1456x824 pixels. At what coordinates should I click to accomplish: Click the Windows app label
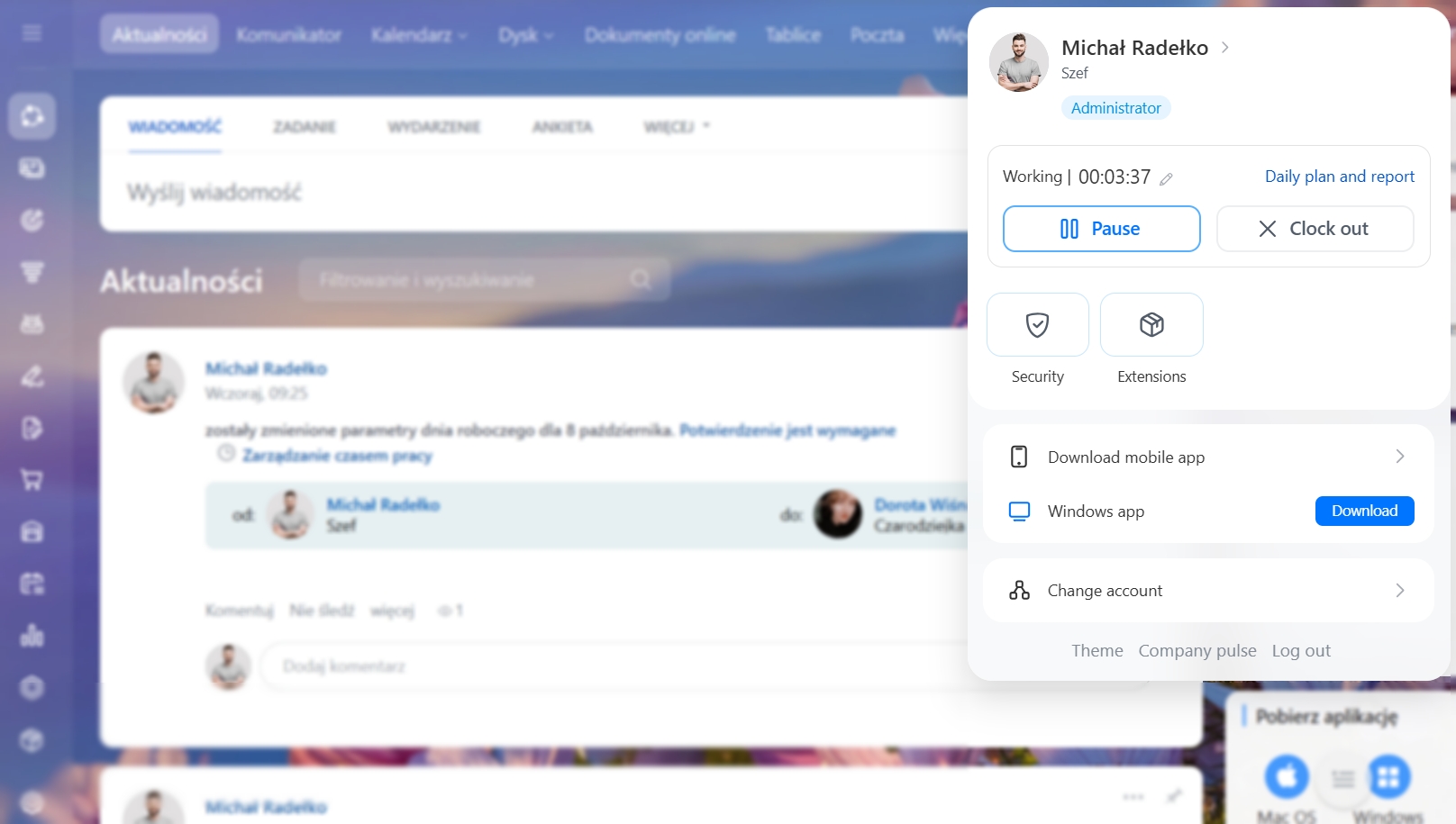[x=1096, y=512]
